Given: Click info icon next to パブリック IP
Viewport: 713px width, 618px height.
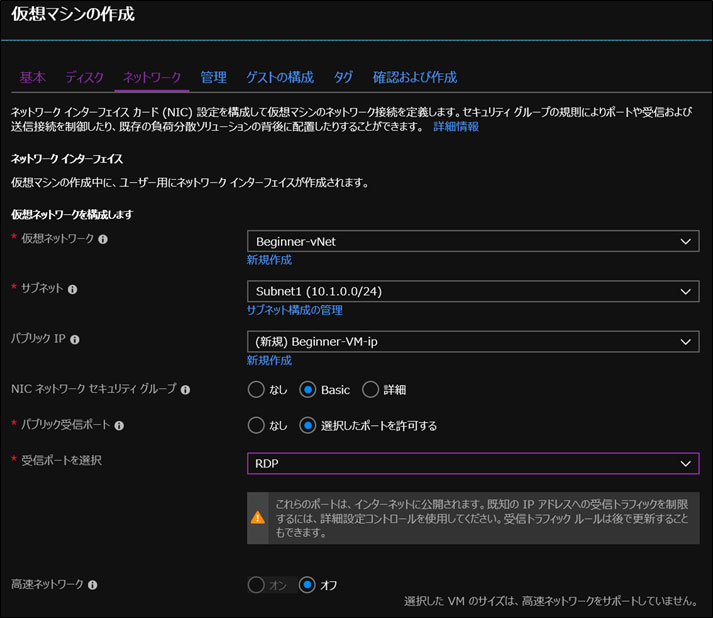Looking at the screenshot, I should pyautogui.click(x=75, y=339).
